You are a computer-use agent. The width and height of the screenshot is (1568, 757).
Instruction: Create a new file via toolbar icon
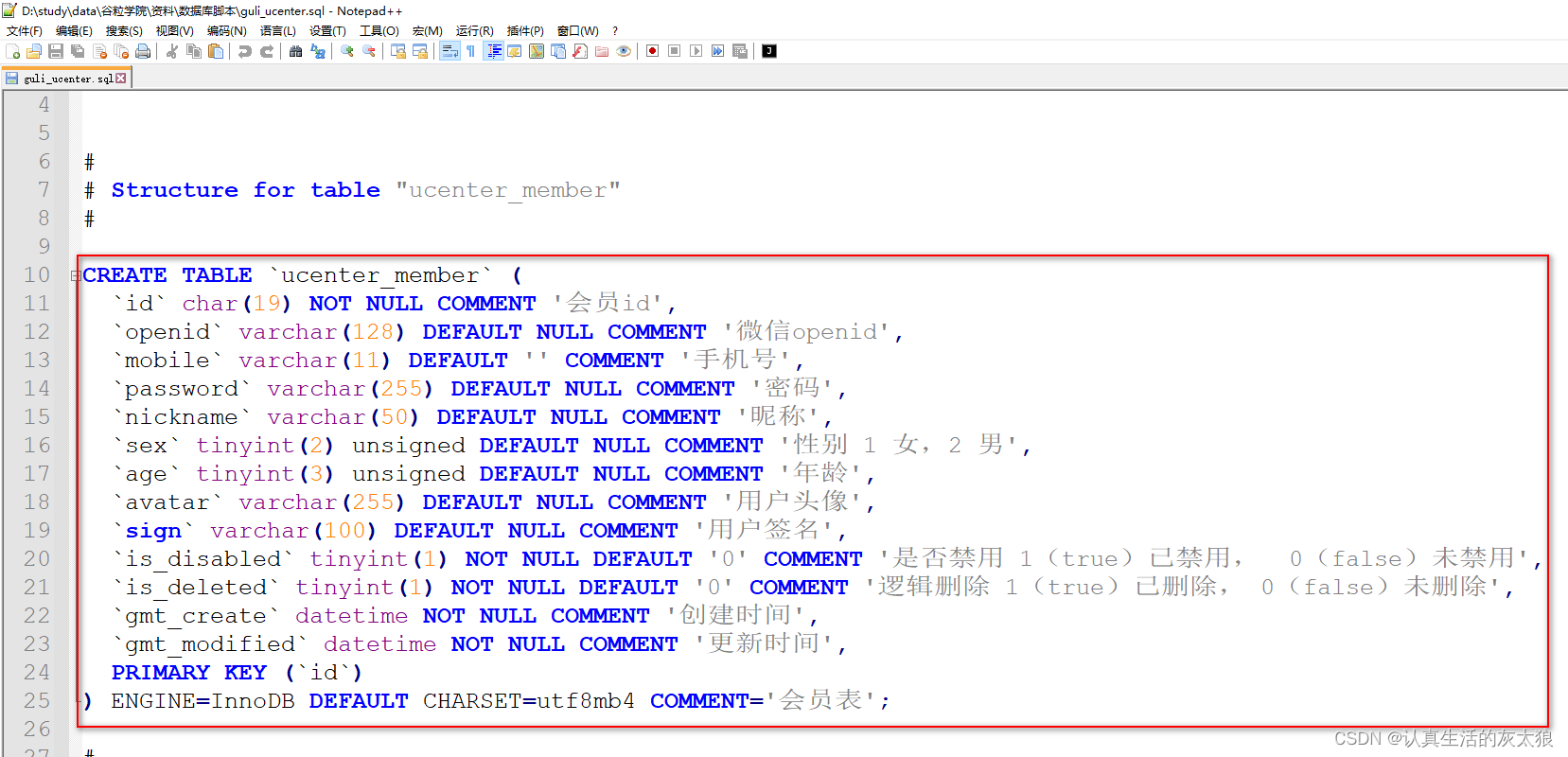[13, 51]
